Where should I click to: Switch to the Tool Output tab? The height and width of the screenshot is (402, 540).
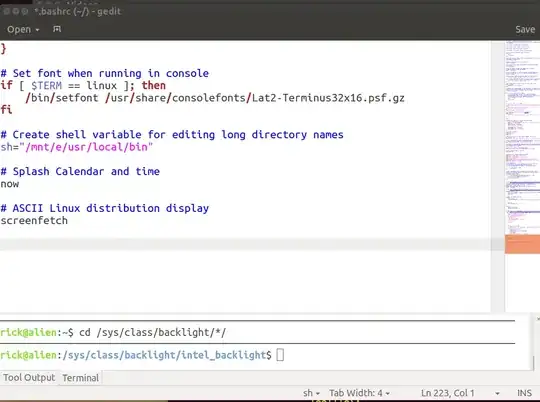point(29,378)
